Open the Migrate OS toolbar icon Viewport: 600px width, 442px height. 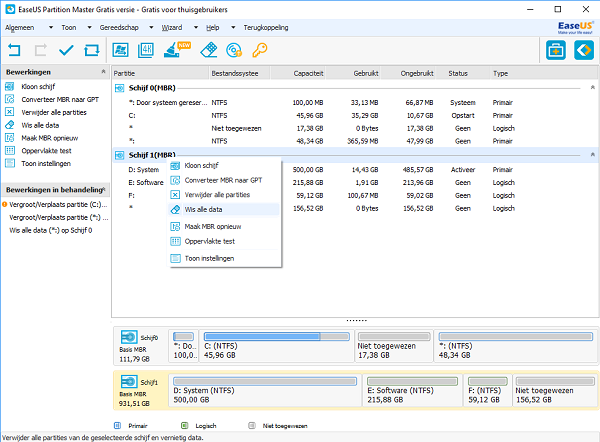pyautogui.click(x=120, y=50)
